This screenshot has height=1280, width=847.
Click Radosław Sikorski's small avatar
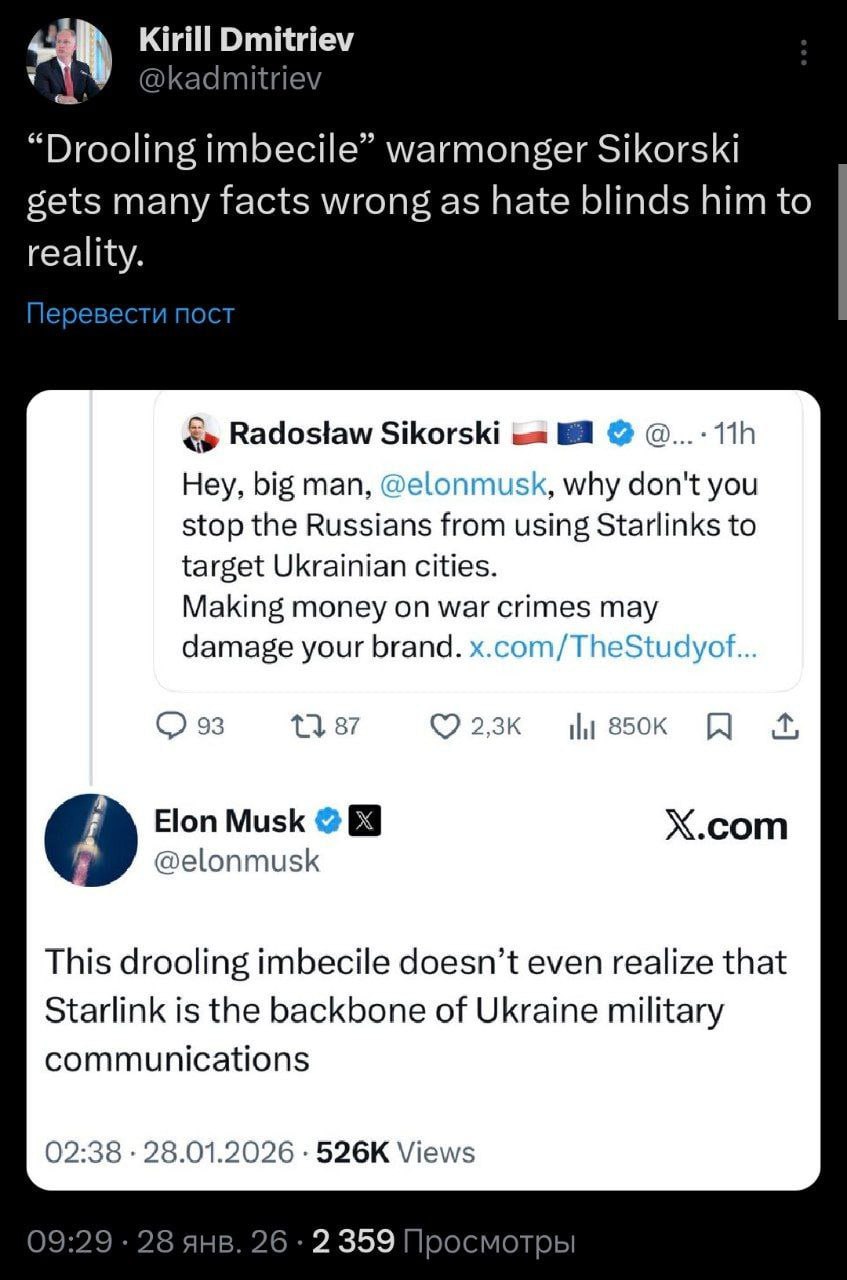(200, 434)
